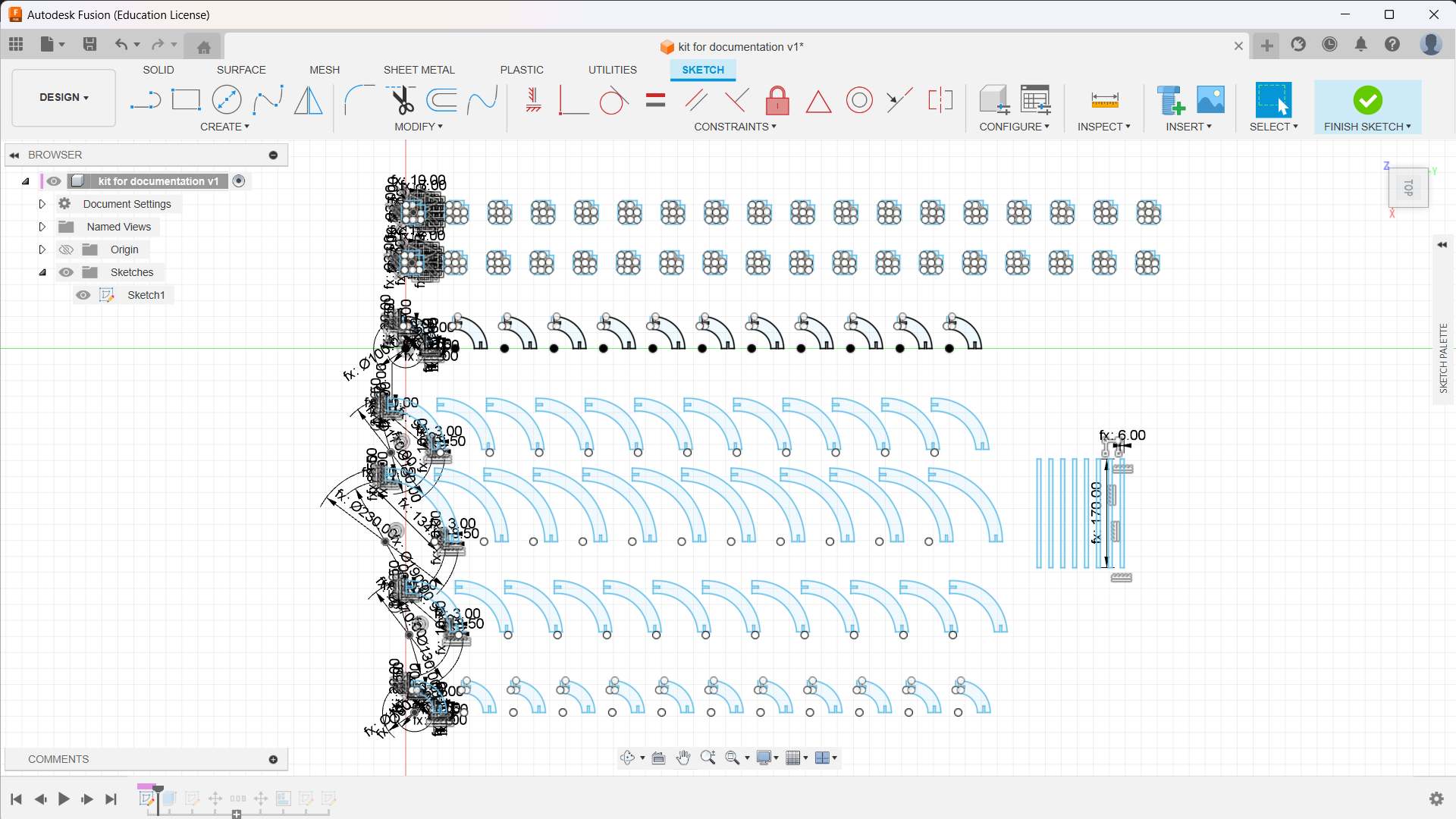Expand the Document Settings node
Viewport: 1456px width, 819px height.
[x=42, y=204]
